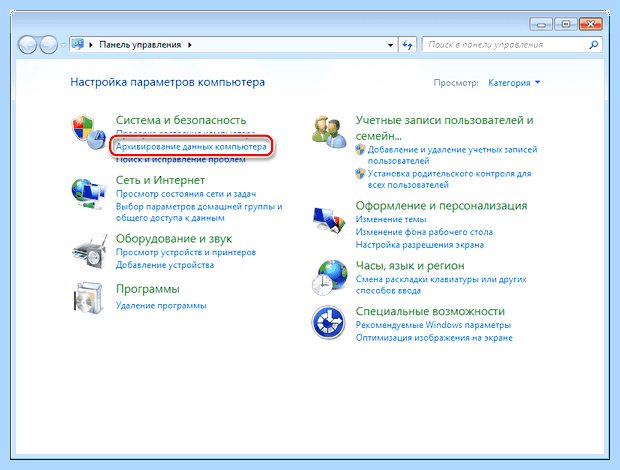
Task: Click Настройка параметров компьютера heading text
Action: [x=167, y=82]
